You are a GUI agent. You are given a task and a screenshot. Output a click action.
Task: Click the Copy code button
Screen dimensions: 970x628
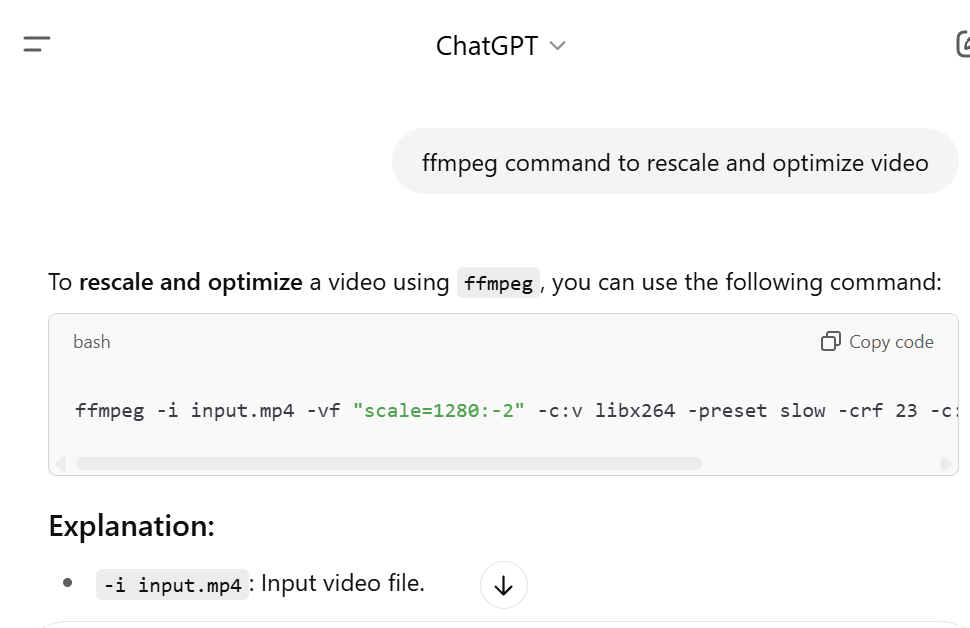pyautogui.click(x=877, y=342)
